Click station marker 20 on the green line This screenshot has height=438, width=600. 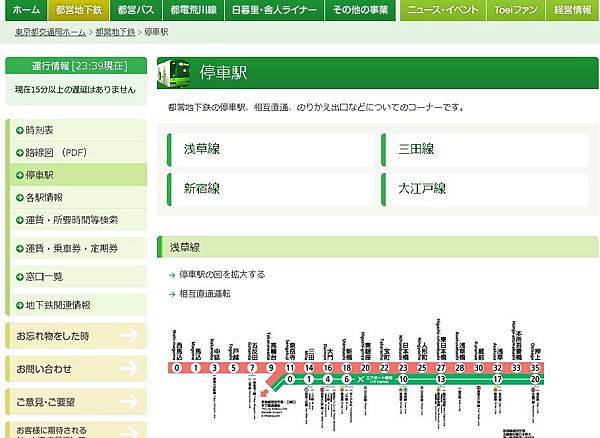[535, 379]
